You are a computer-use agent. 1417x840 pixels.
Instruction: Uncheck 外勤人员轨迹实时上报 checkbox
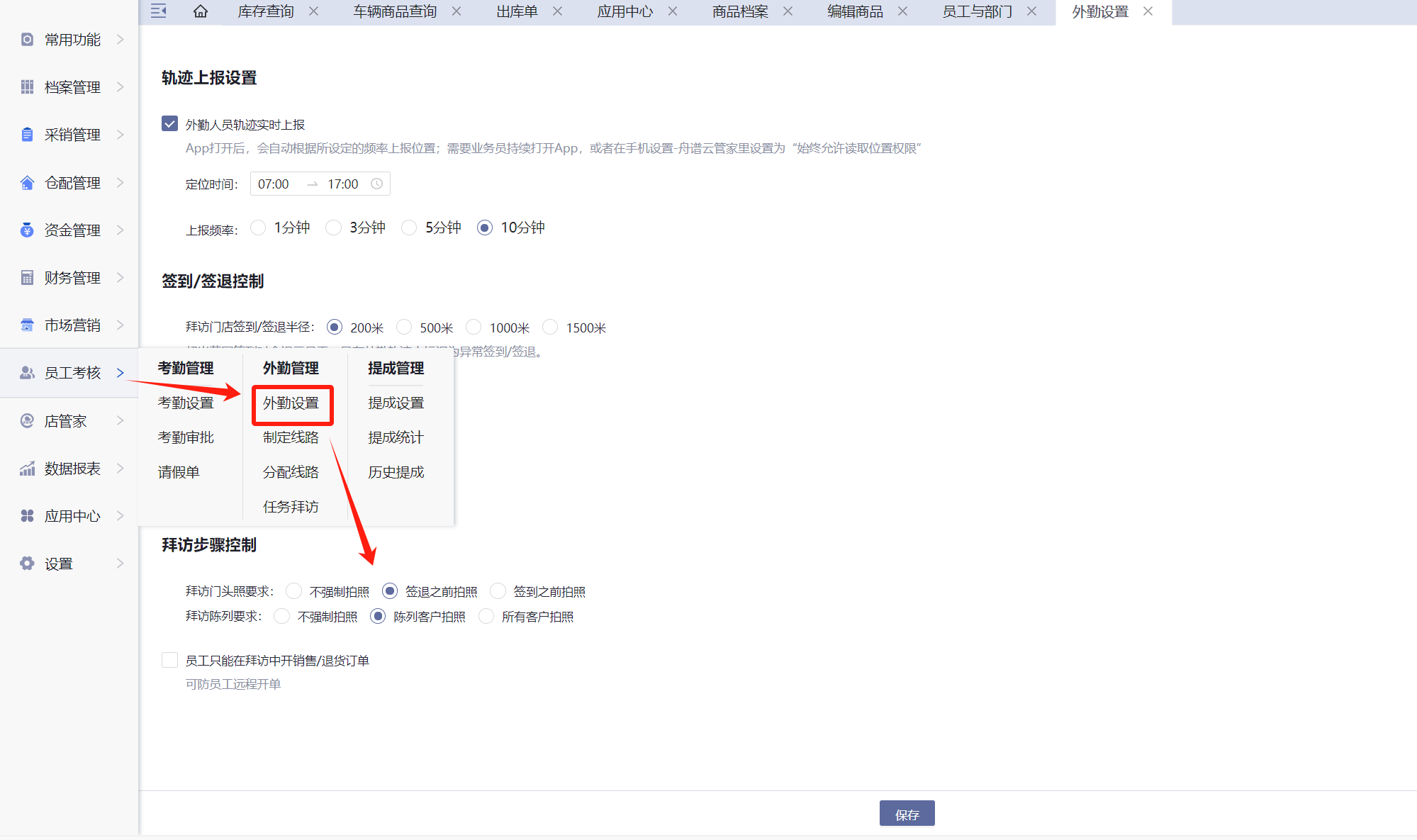coord(169,124)
